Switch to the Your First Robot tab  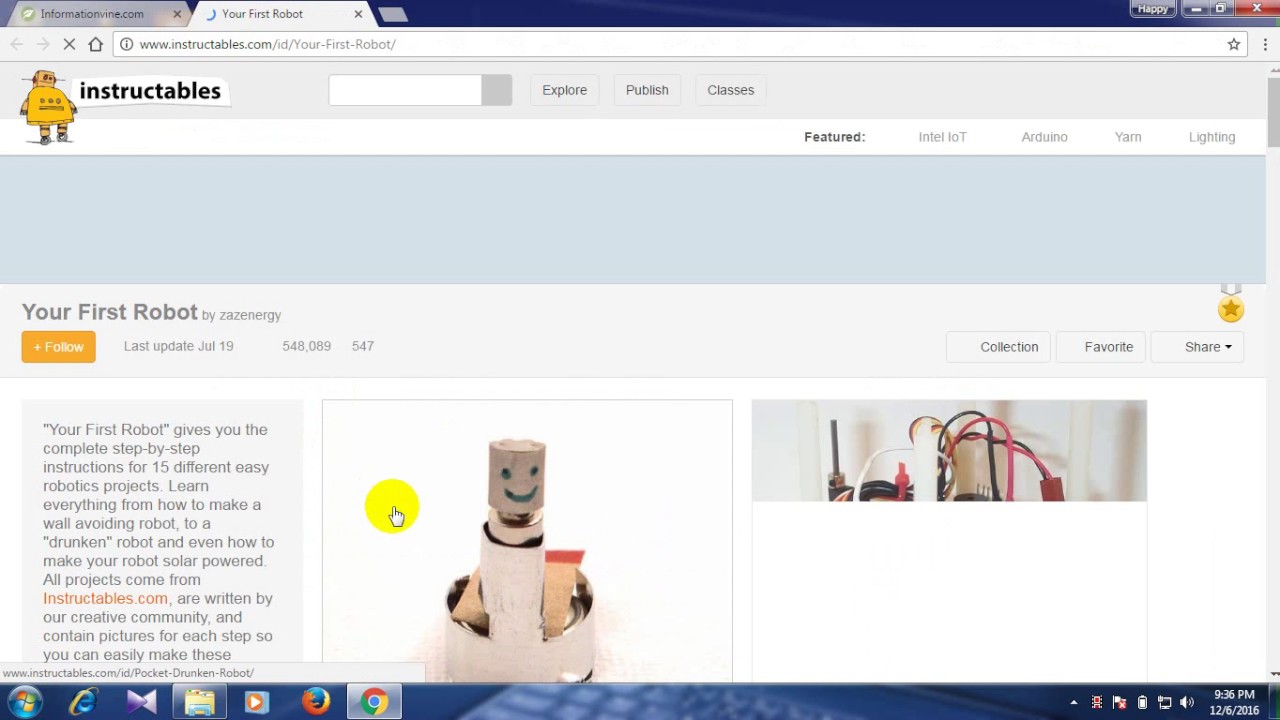[x=279, y=14]
